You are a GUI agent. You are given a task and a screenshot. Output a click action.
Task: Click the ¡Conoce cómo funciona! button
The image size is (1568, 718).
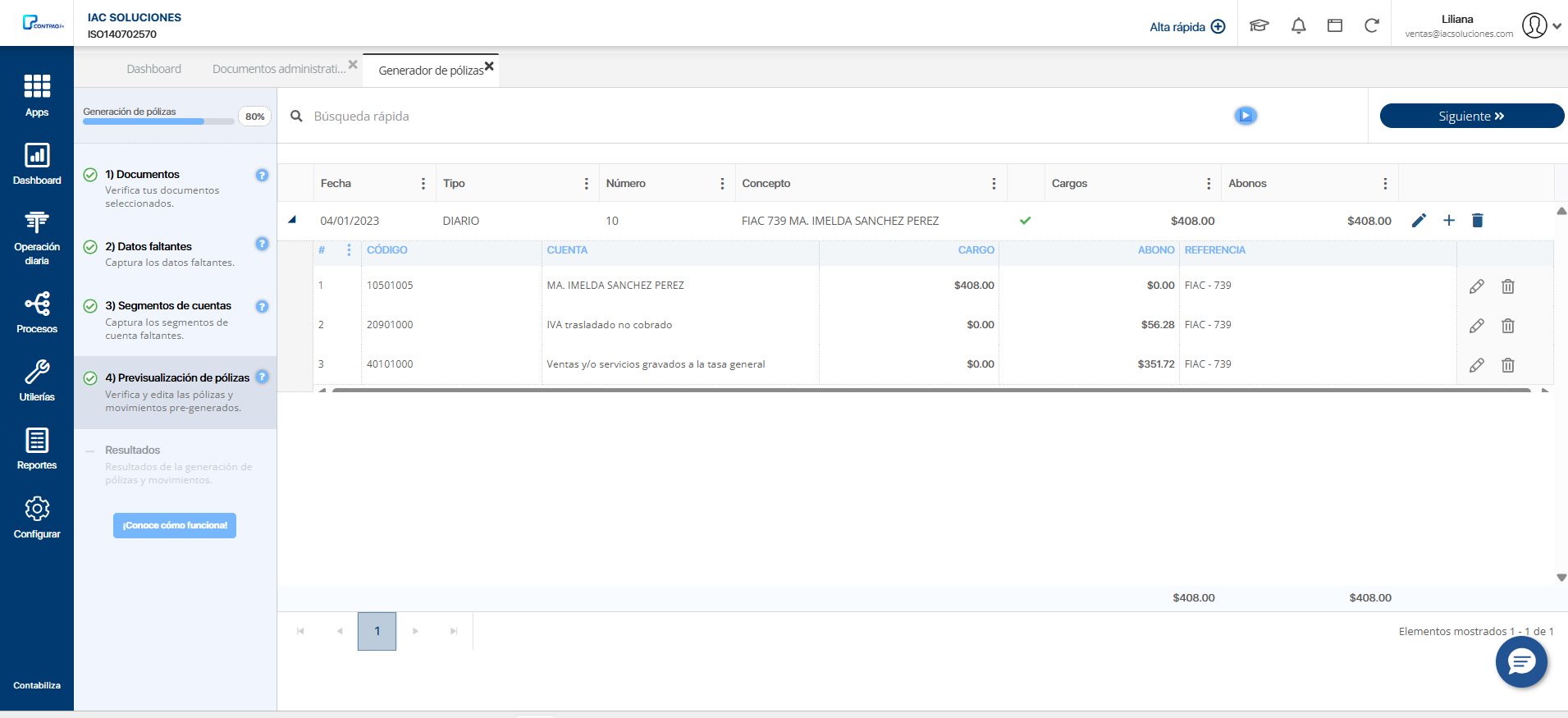(x=175, y=525)
